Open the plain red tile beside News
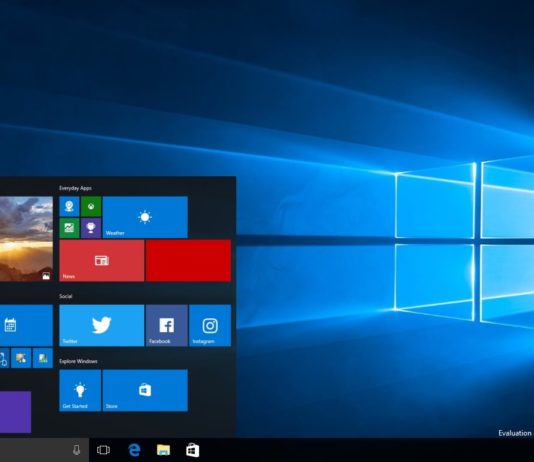The image size is (534, 462). pos(188,260)
